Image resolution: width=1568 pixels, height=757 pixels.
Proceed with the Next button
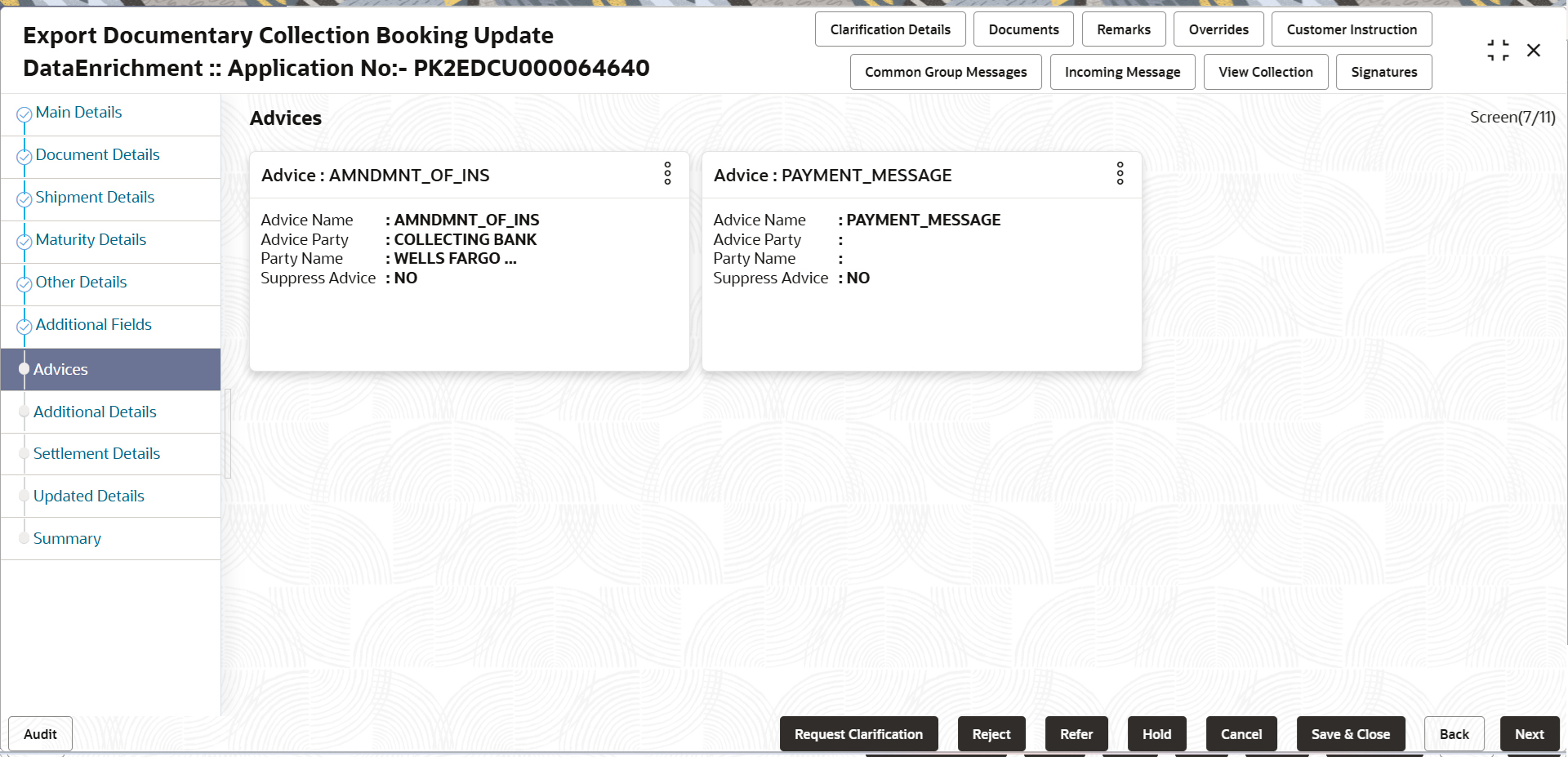click(1530, 734)
